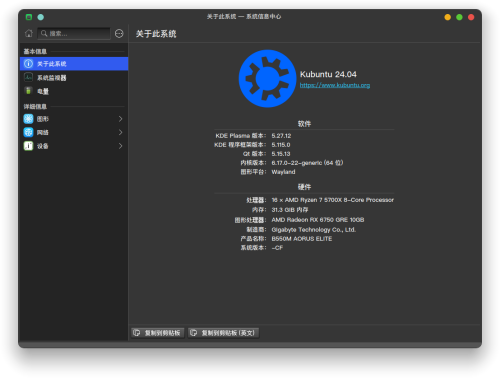Click the green maximize window button

[x=459, y=17]
